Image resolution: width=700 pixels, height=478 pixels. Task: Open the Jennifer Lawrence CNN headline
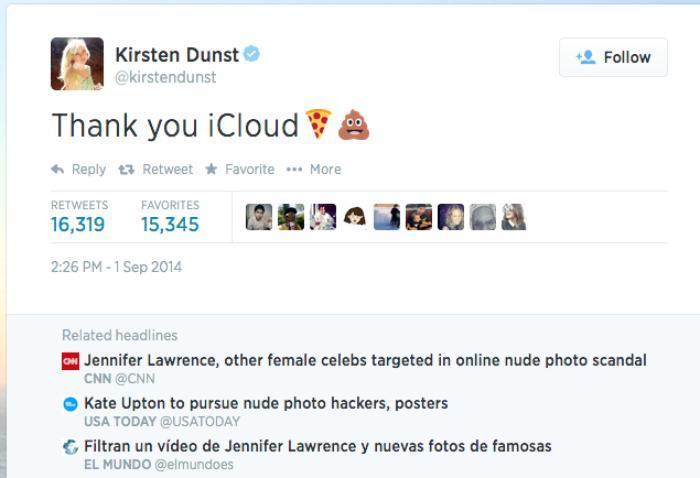(x=365, y=360)
